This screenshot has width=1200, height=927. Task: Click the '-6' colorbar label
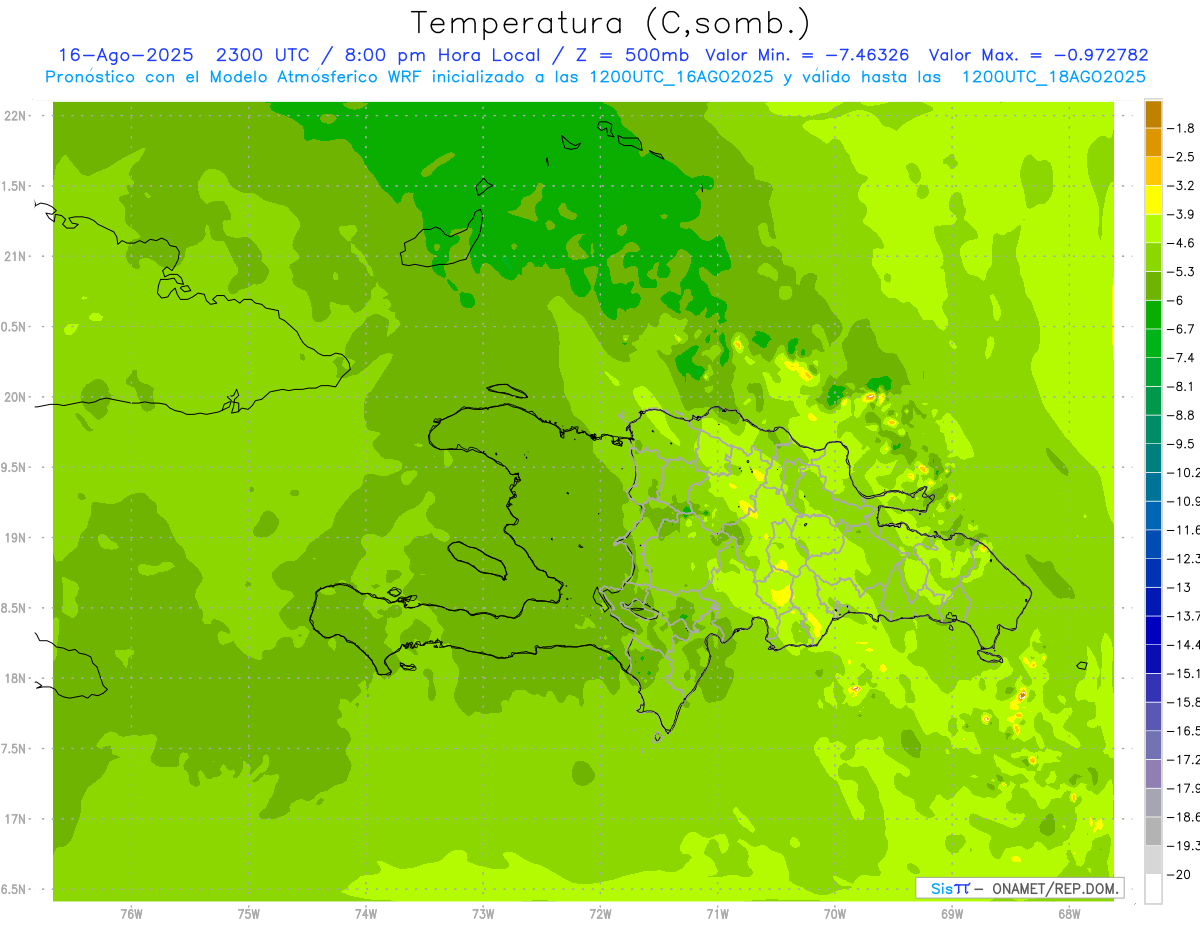point(1176,300)
